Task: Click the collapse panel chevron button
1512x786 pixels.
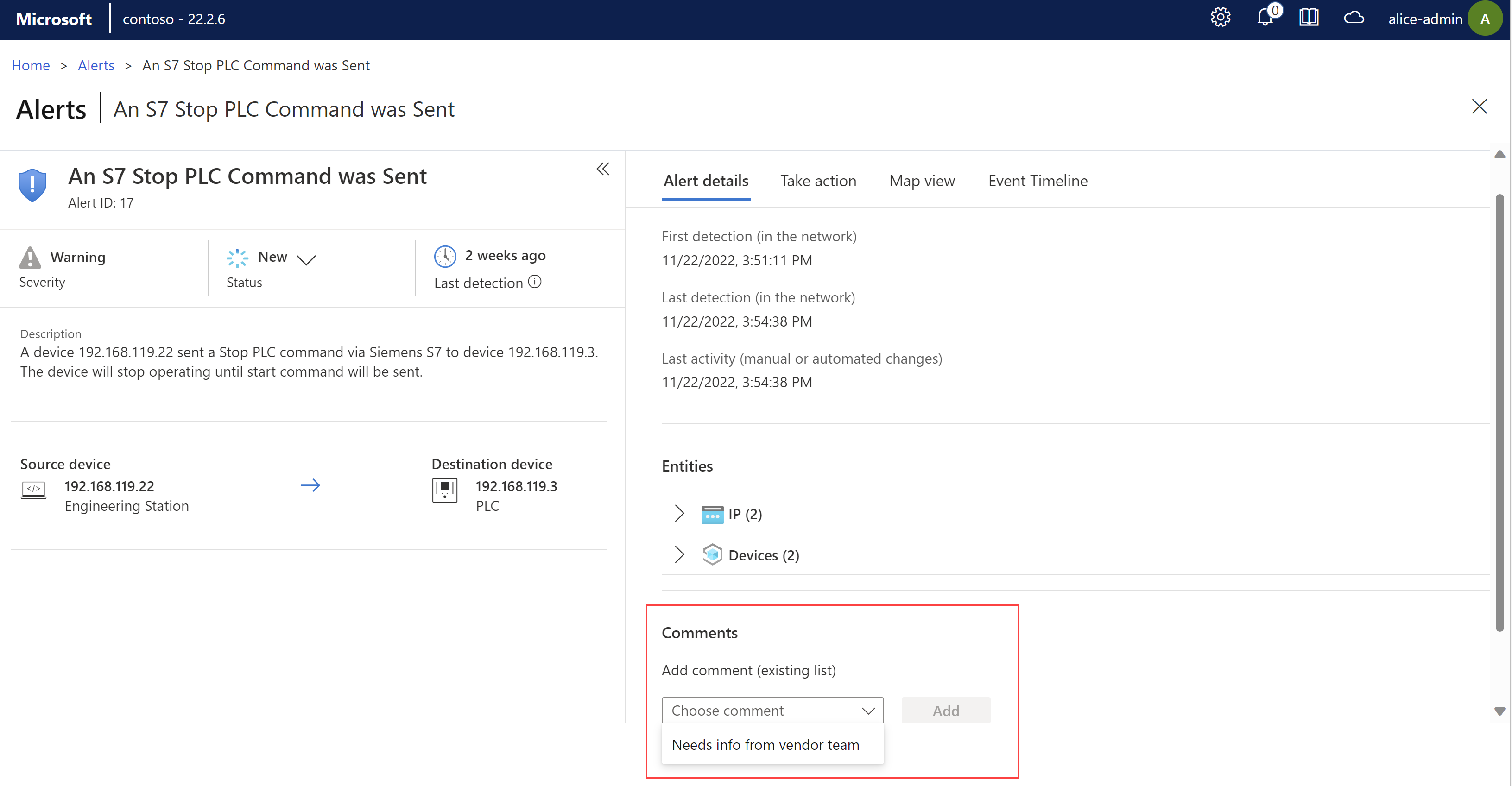Action: [x=602, y=168]
